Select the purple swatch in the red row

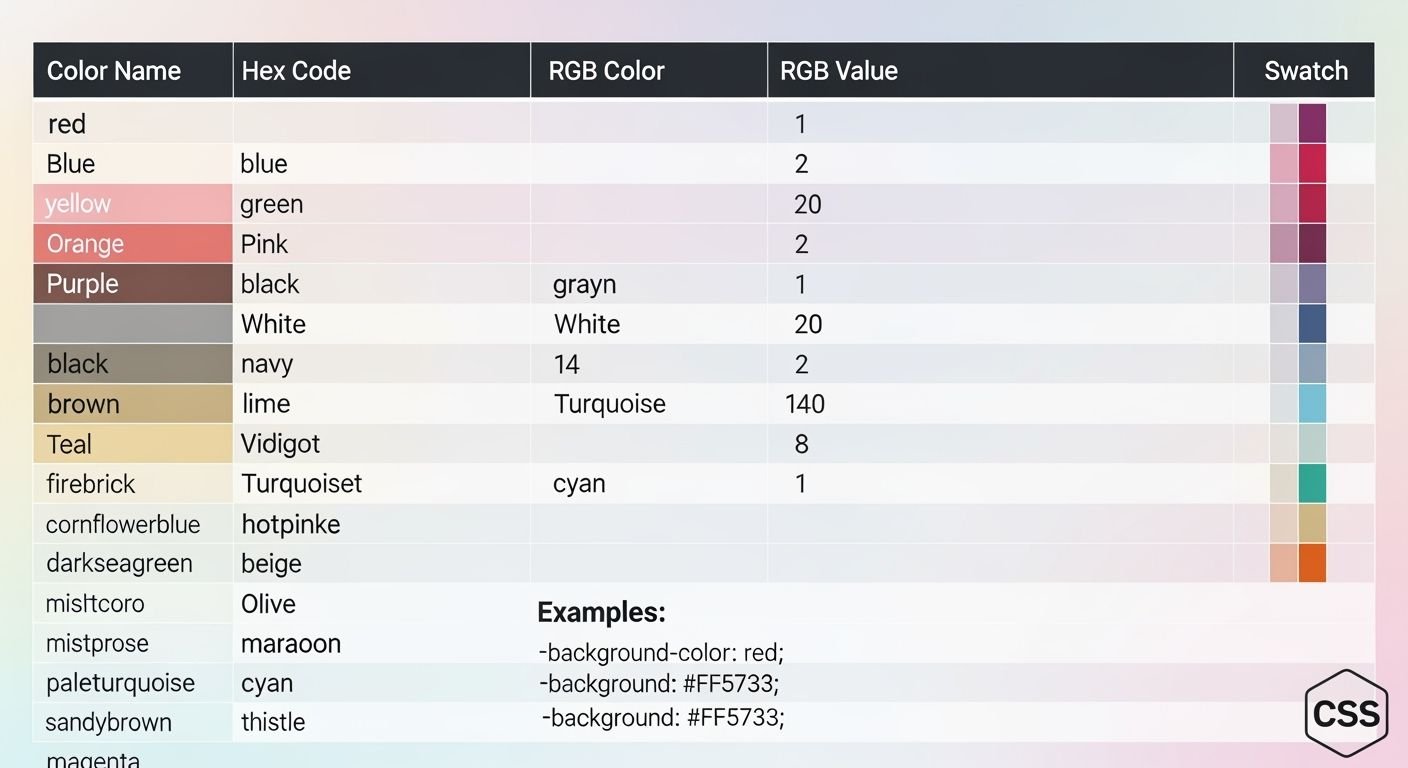tap(1312, 123)
